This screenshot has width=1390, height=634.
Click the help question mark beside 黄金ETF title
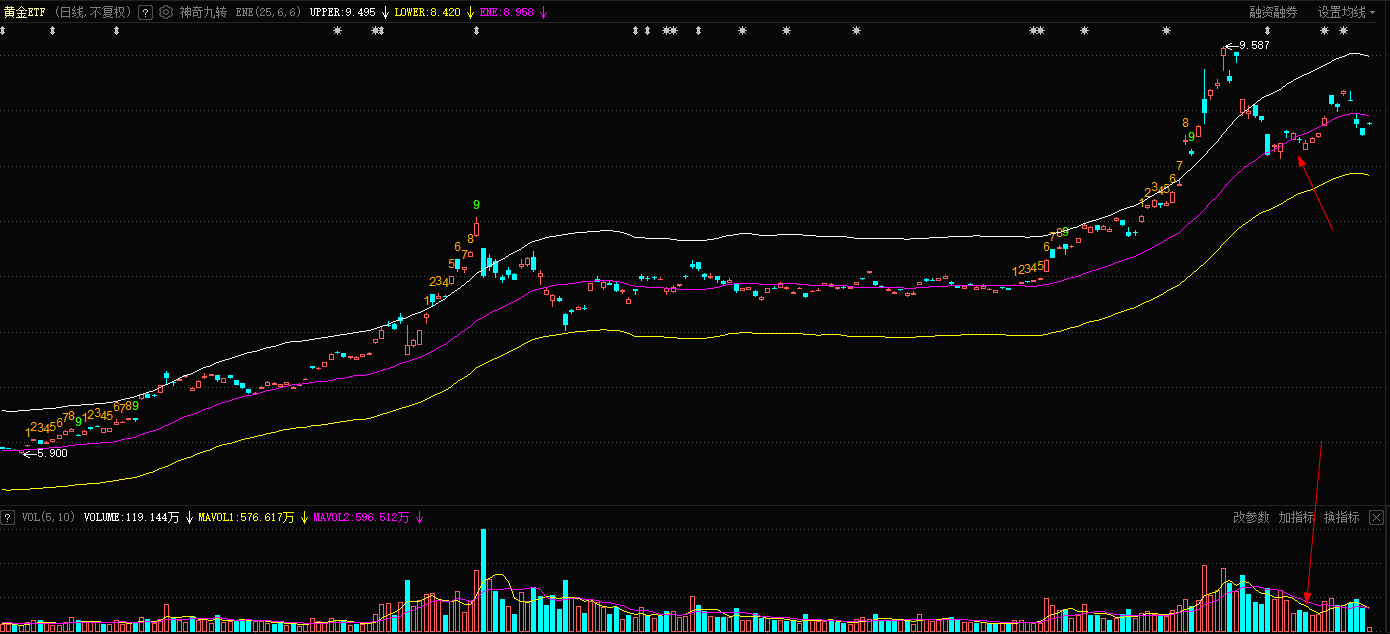tap(145, 13)
